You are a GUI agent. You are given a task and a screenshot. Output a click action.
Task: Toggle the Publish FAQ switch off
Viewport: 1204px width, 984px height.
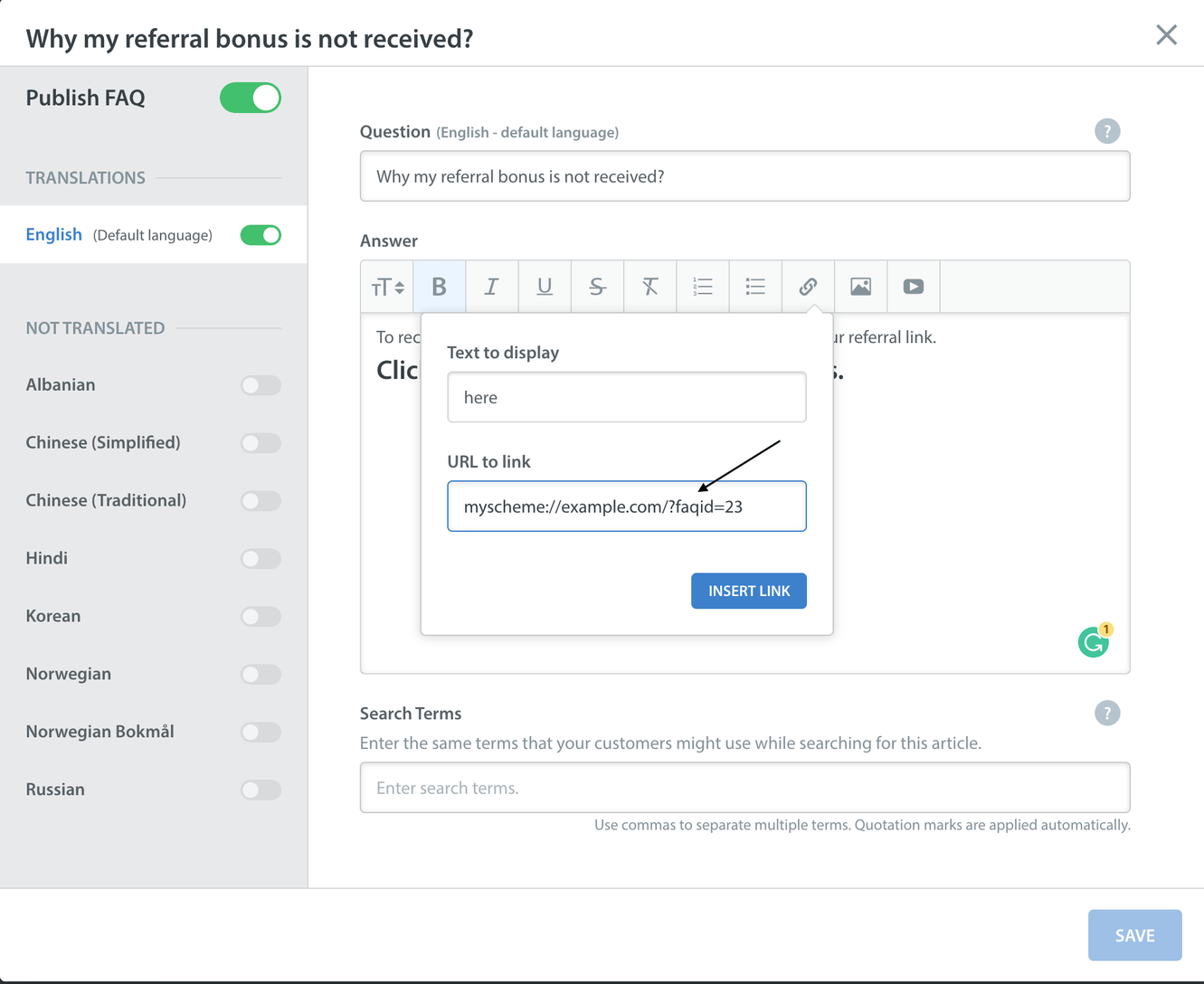(251, 98)
